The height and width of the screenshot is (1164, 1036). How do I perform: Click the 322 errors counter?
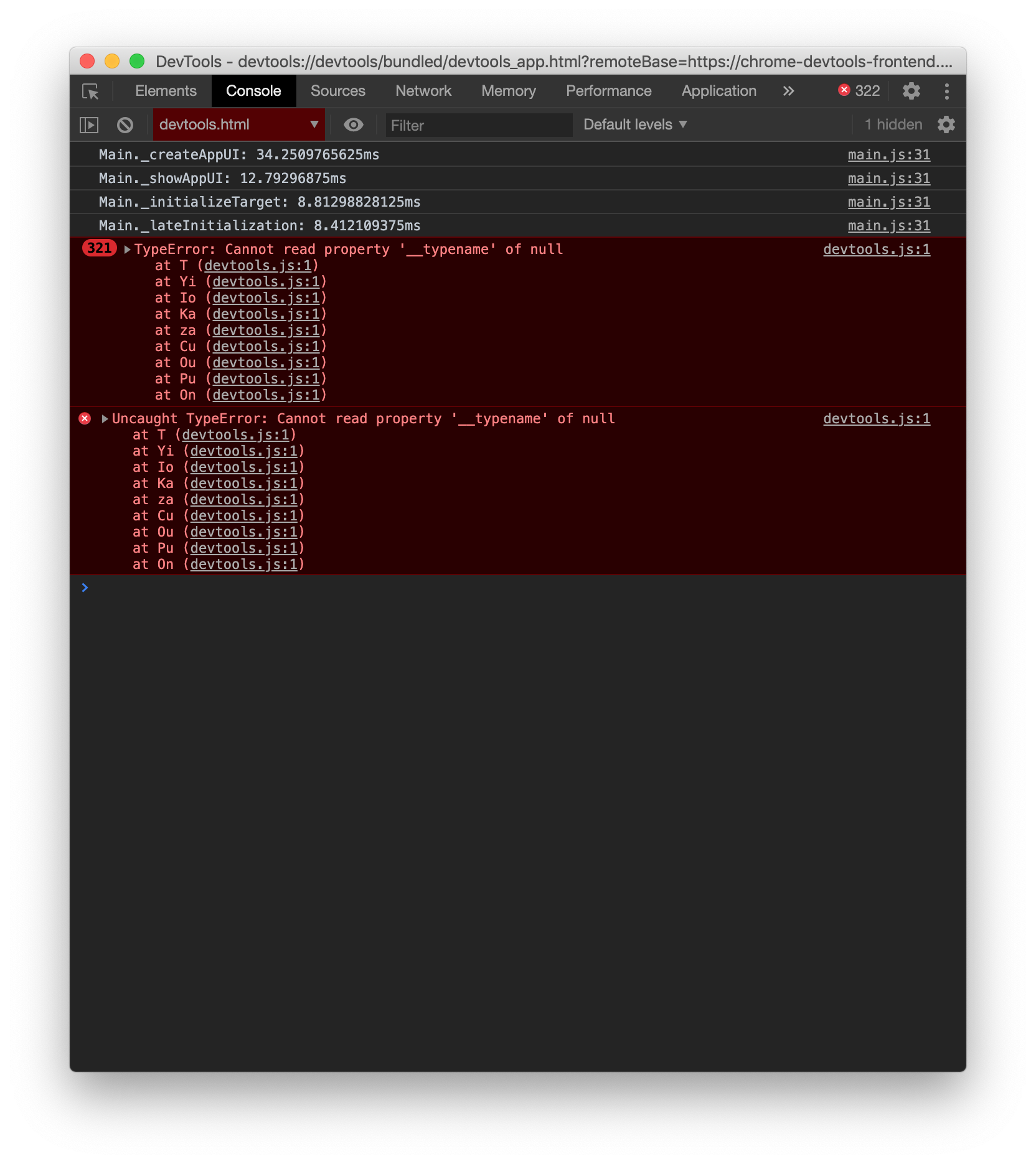pyautogui.click(x=859, y=91)
